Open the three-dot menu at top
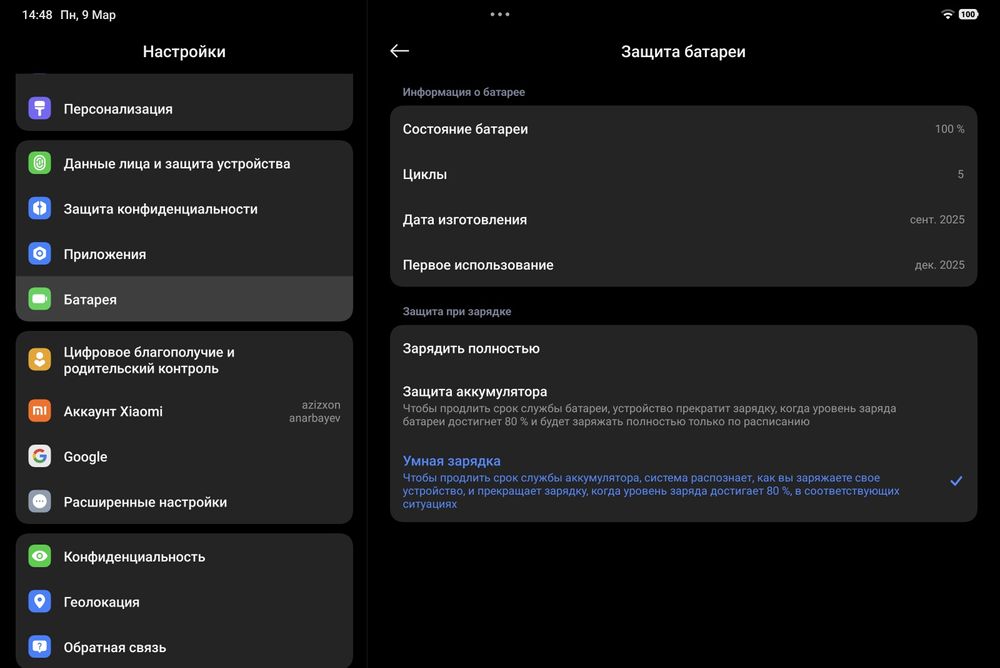This screenshot has height=668, width=1000. coord(500,14)
